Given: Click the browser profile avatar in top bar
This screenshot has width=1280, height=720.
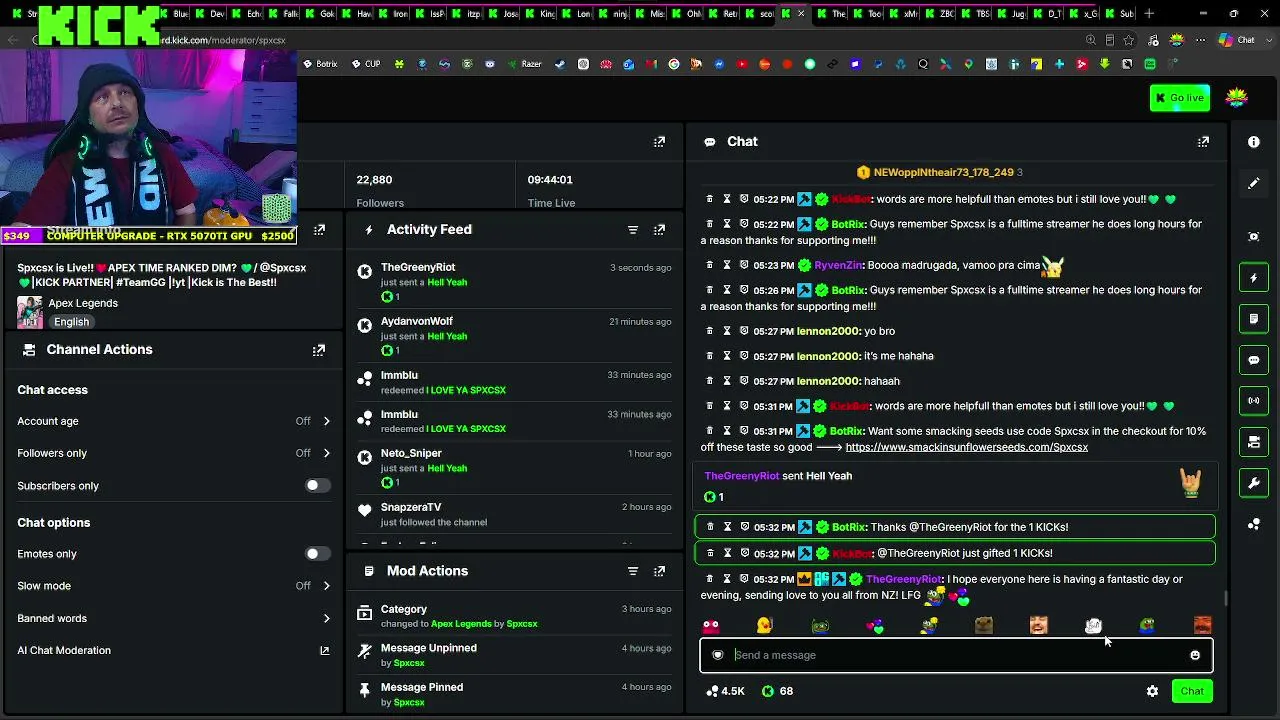Looking at the screenshot, I should [1177, 40].
